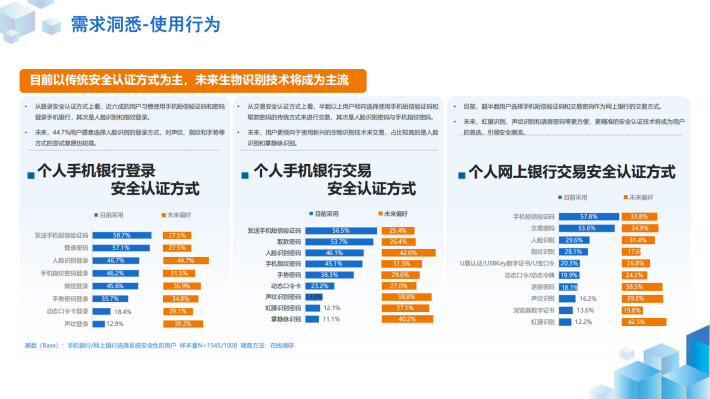Select the orange 42.5% bar for 虹膜识别

coord(644,322)
